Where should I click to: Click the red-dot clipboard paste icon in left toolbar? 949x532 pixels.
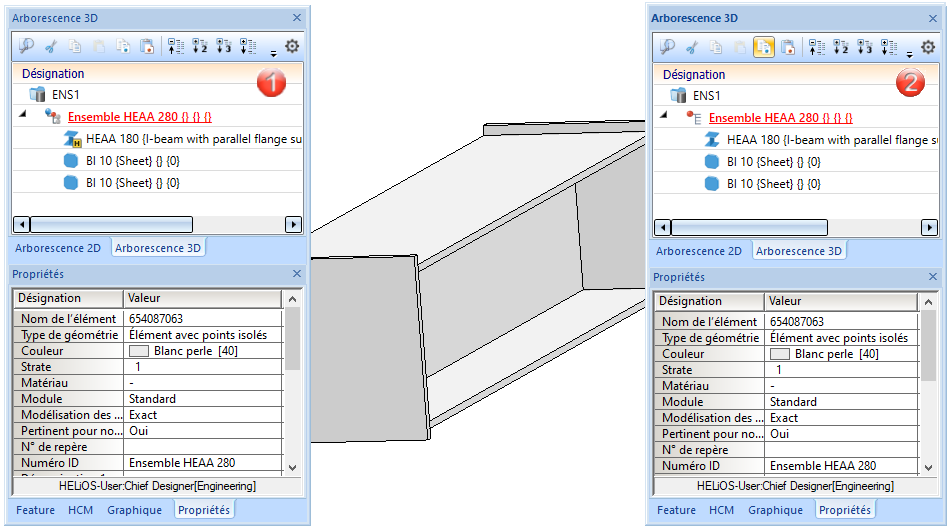point(147,46)
